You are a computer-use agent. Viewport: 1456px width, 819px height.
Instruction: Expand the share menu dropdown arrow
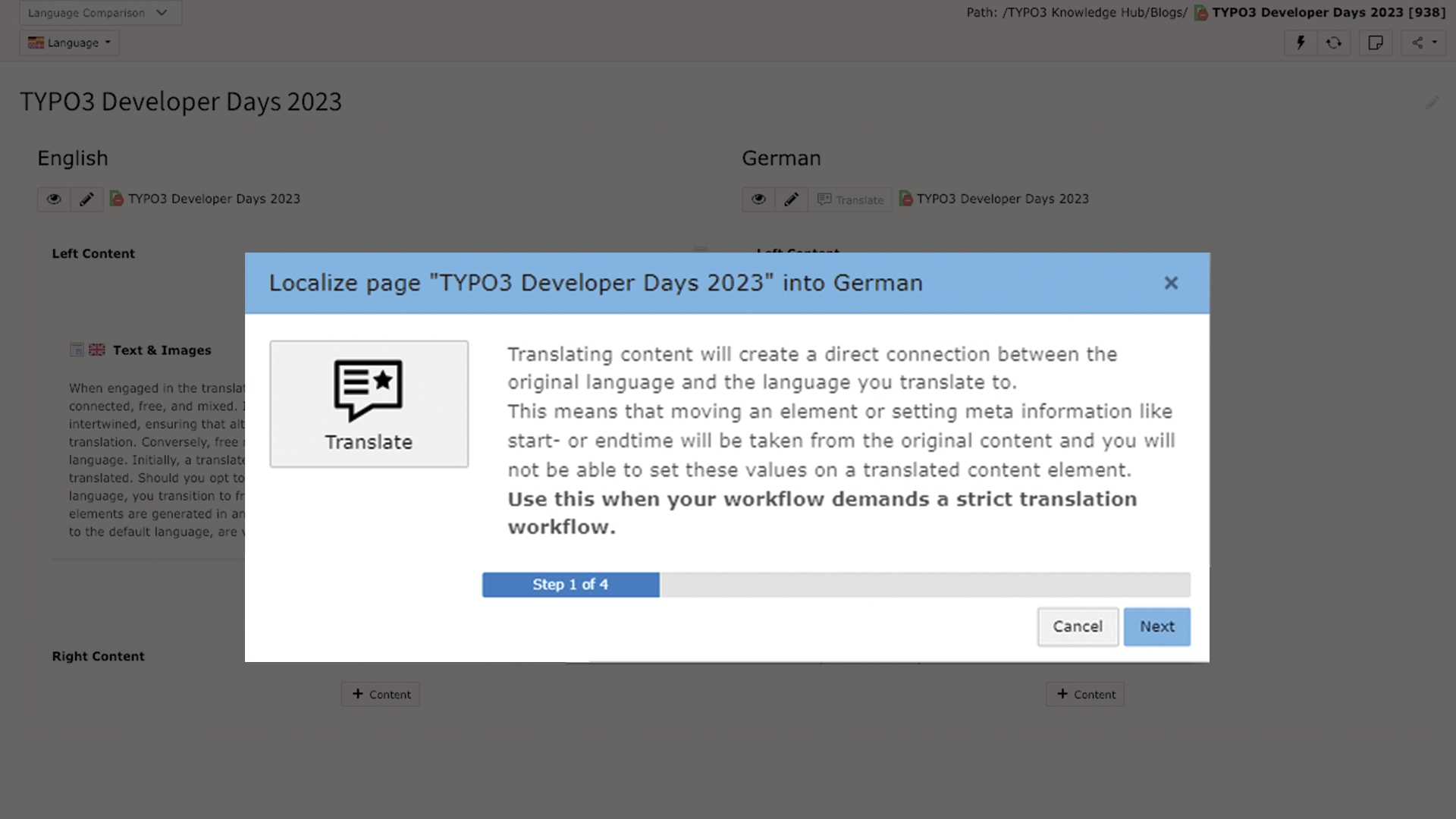pyautogui.click(x=1433, y=42)
